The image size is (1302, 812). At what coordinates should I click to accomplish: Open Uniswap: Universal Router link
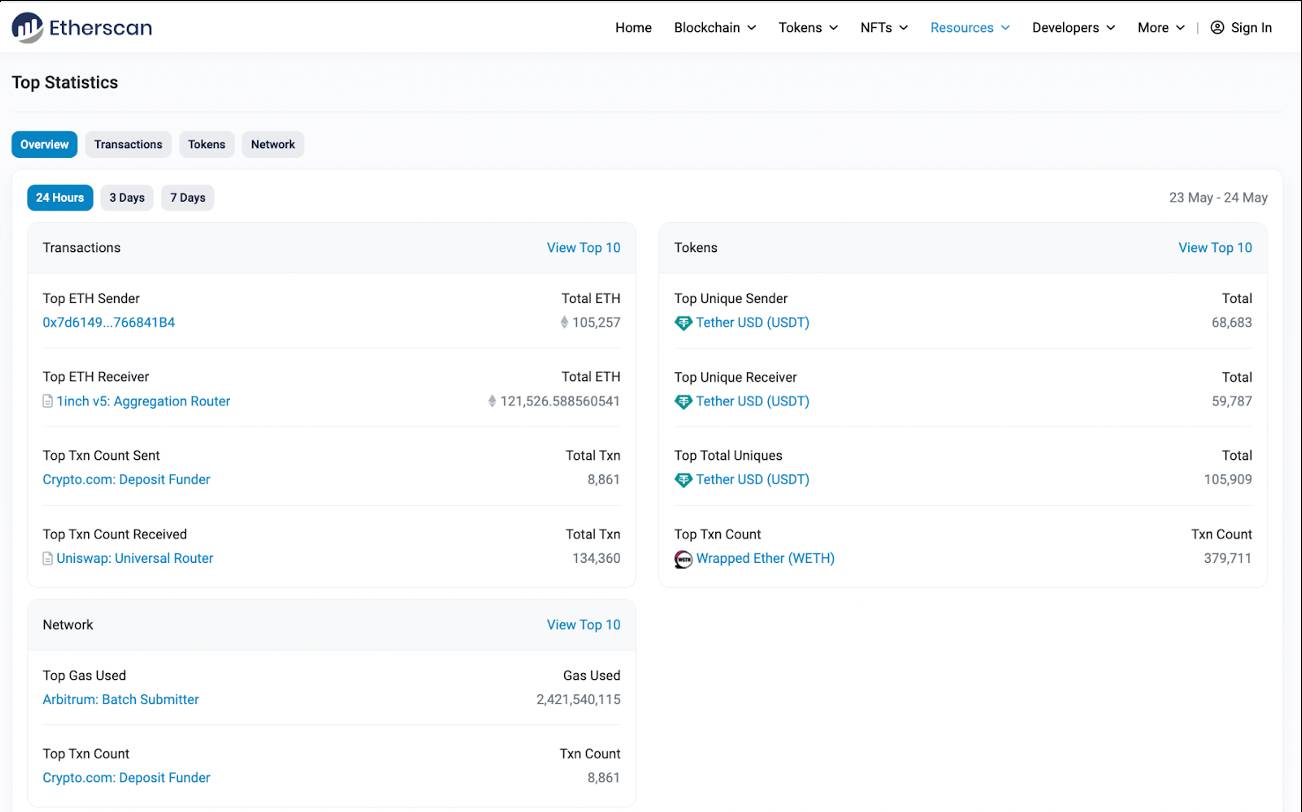135,559
